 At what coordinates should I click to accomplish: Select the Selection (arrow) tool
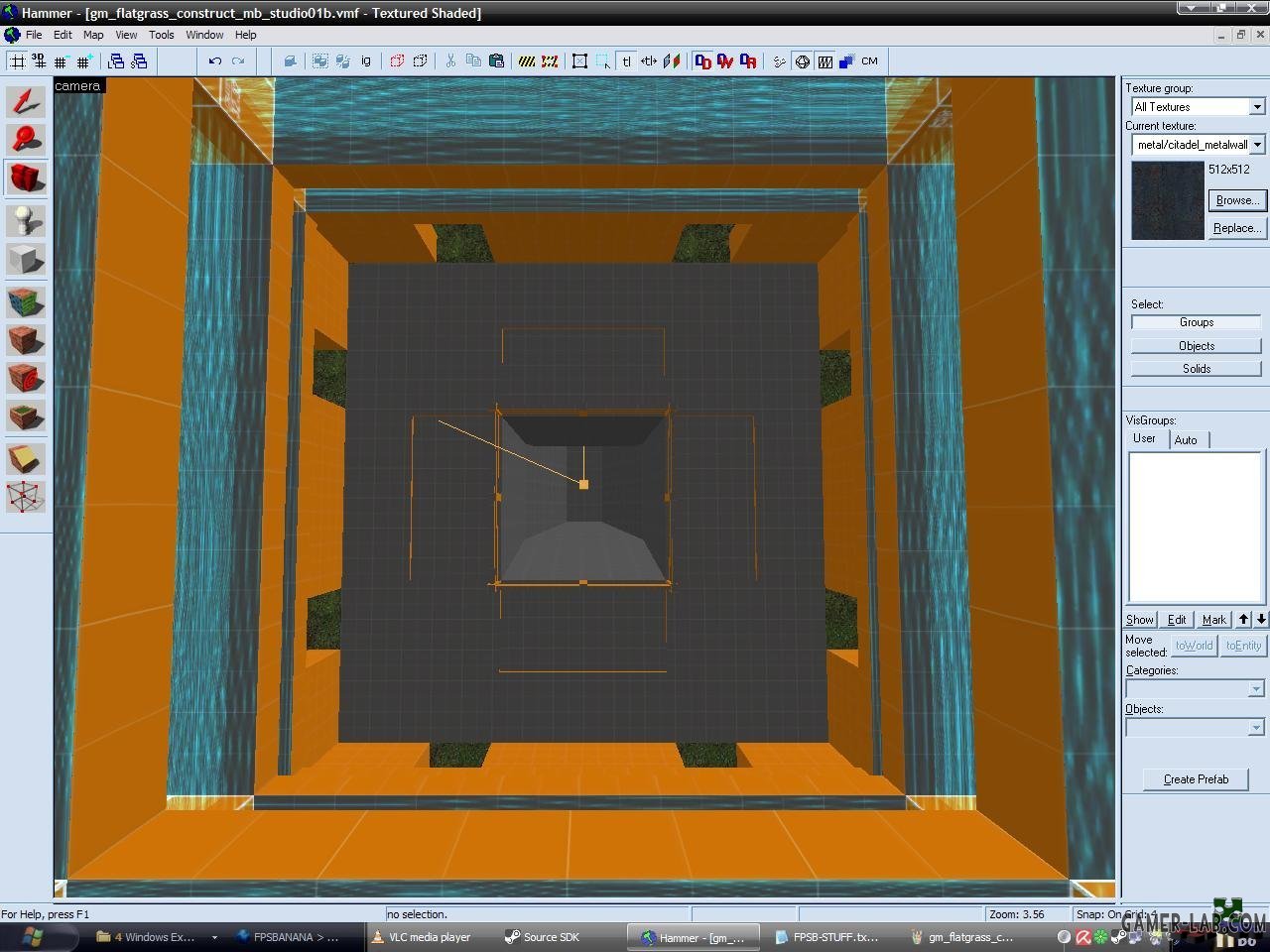point(26,102)
